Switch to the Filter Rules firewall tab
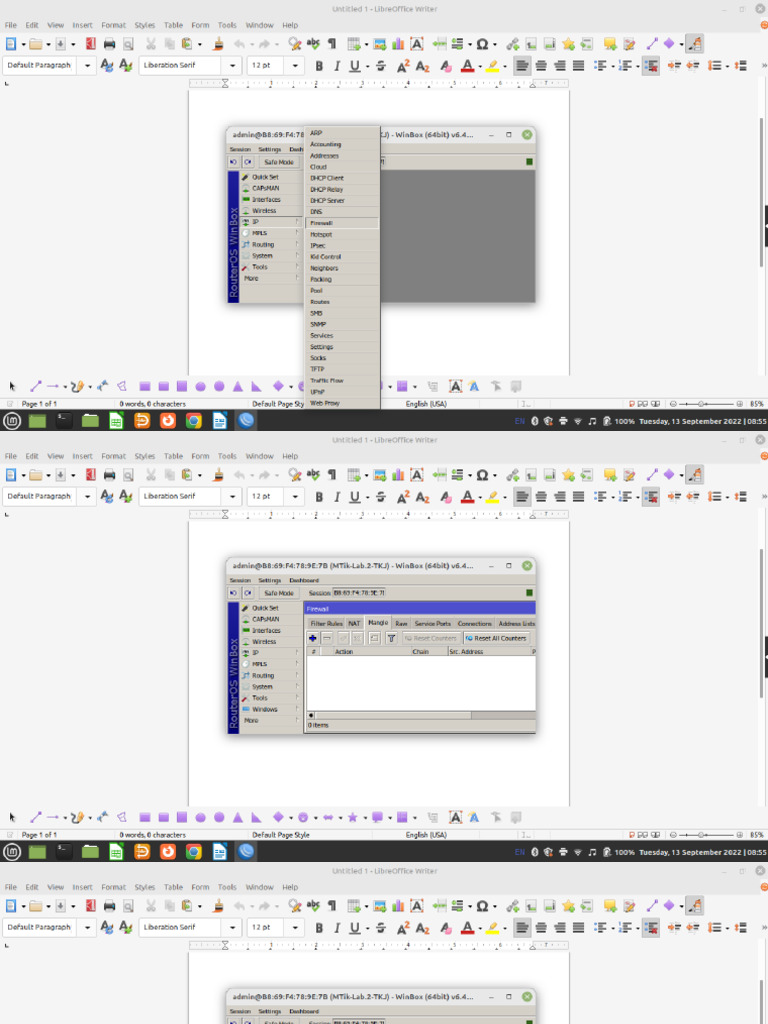This screenshot has width=768, height=1024. pos(326,624)
